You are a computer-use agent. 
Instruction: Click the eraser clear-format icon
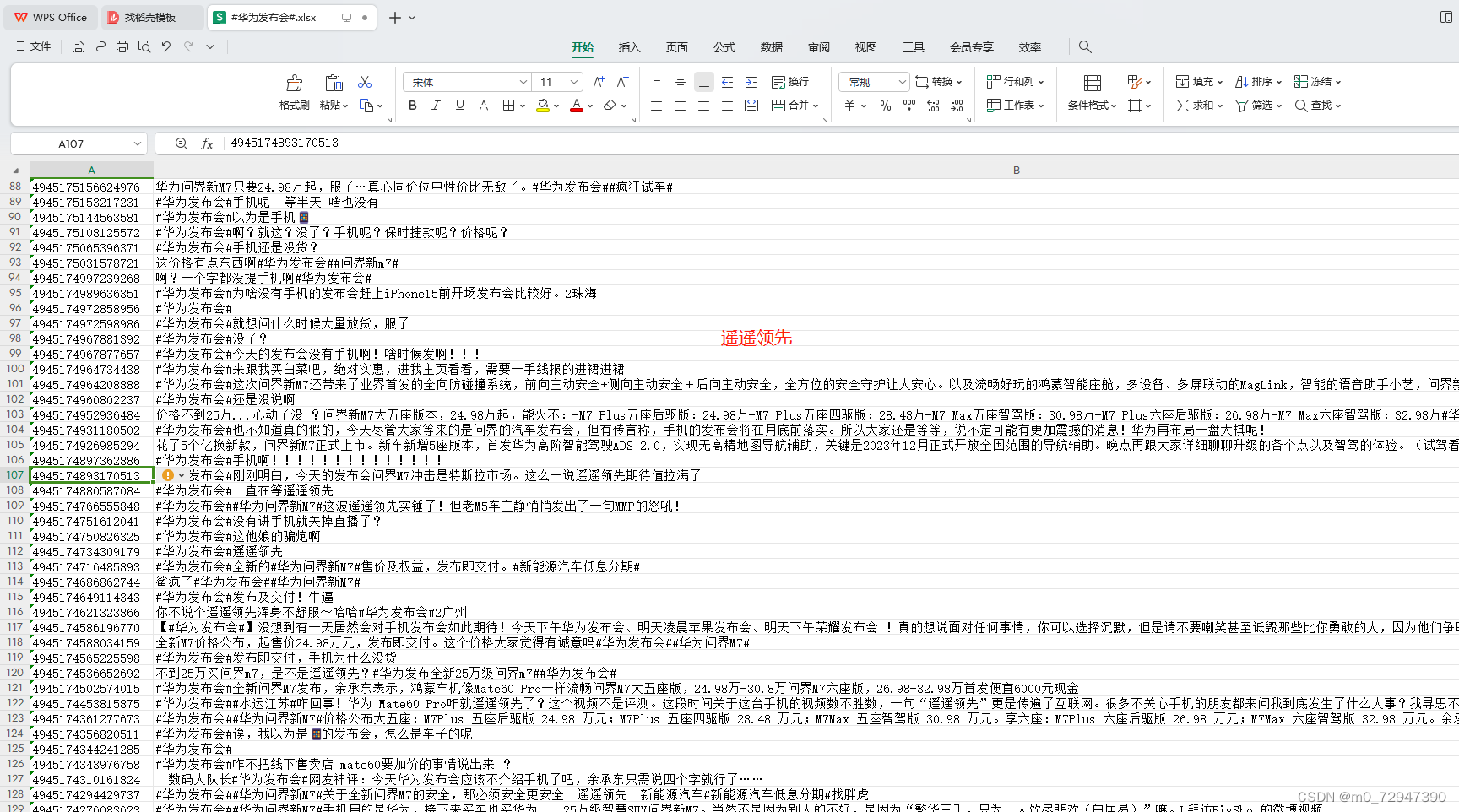(610, 106)
